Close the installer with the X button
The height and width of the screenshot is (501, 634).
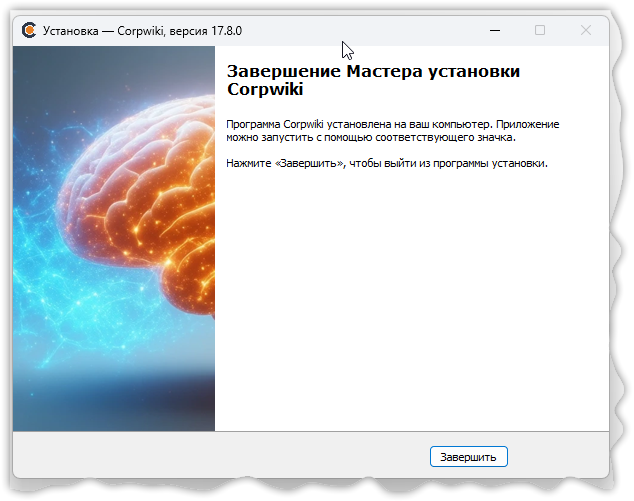(x=586, y=30)
